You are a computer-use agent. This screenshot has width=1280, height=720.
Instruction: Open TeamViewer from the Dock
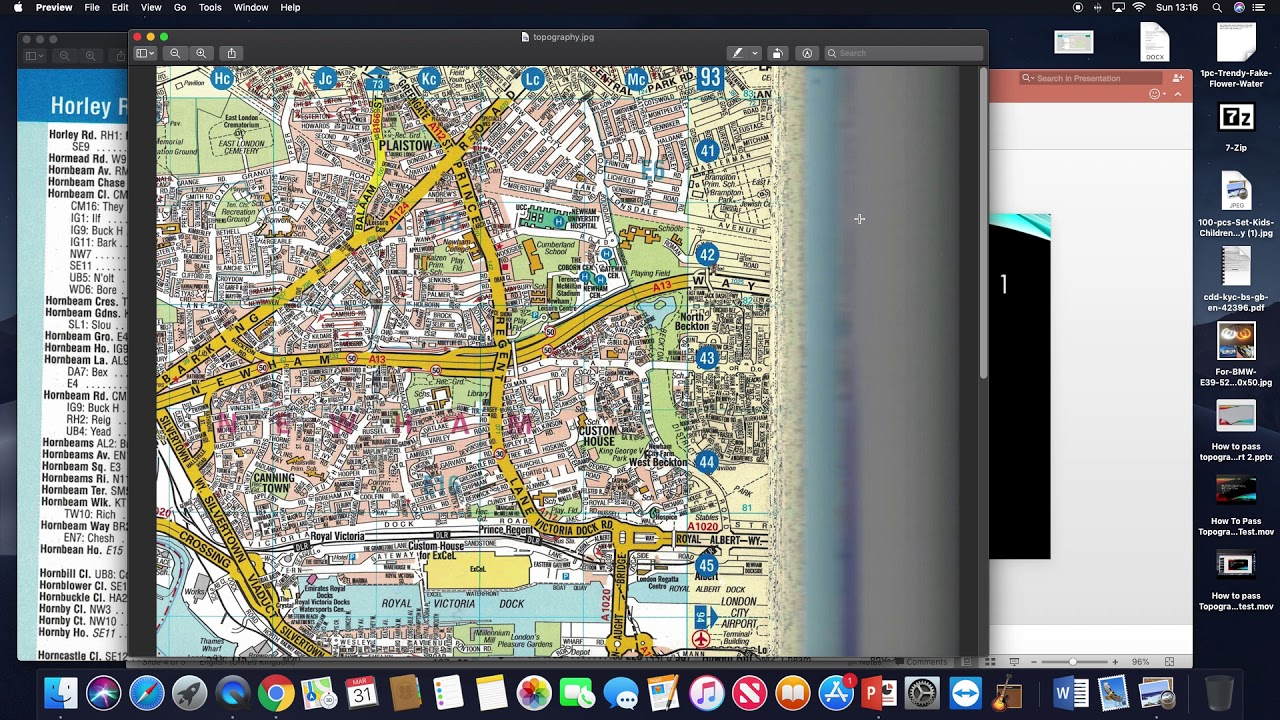[x=965, y=693]
